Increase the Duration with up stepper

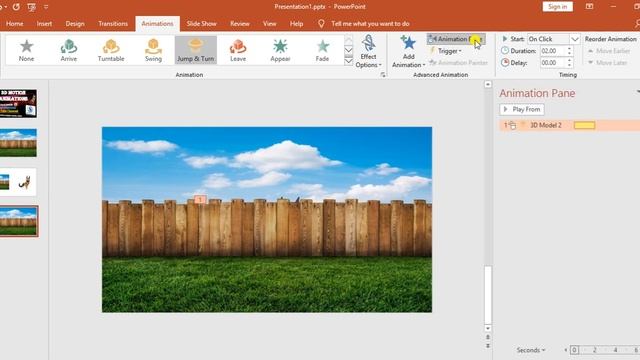click(569, 49)
